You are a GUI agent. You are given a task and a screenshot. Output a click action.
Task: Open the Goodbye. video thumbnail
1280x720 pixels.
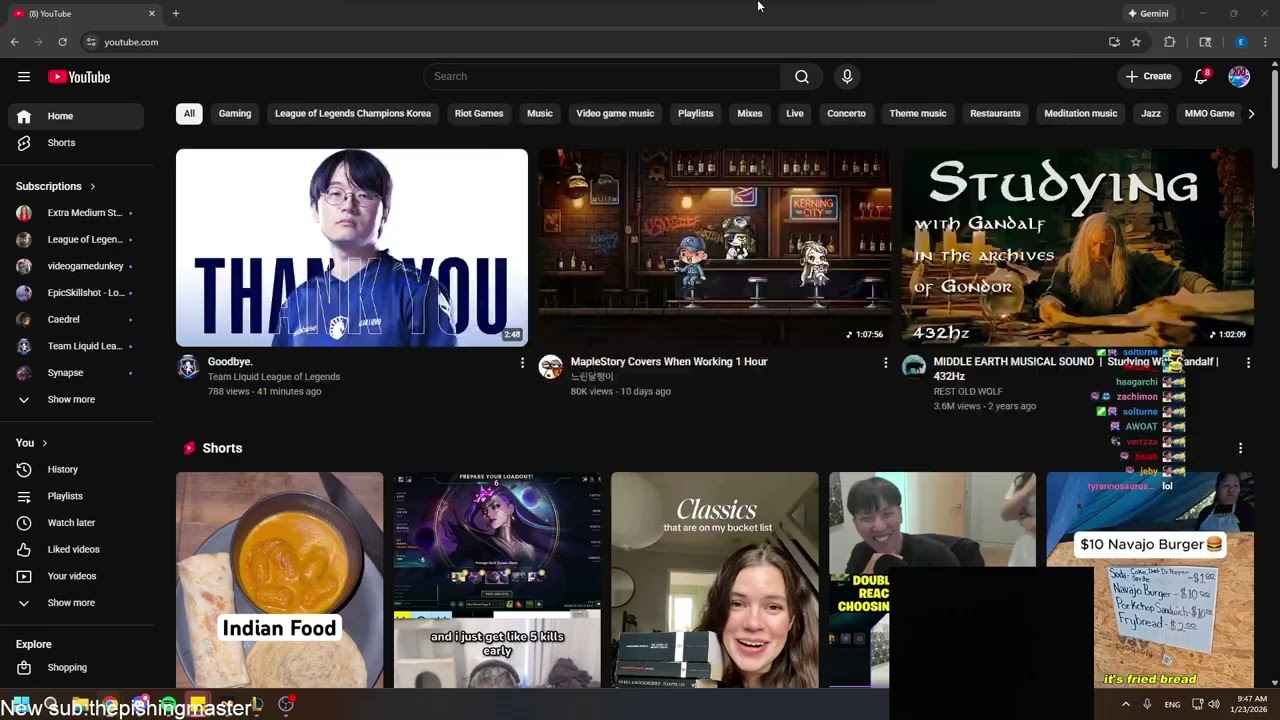[x=352, y=248]
